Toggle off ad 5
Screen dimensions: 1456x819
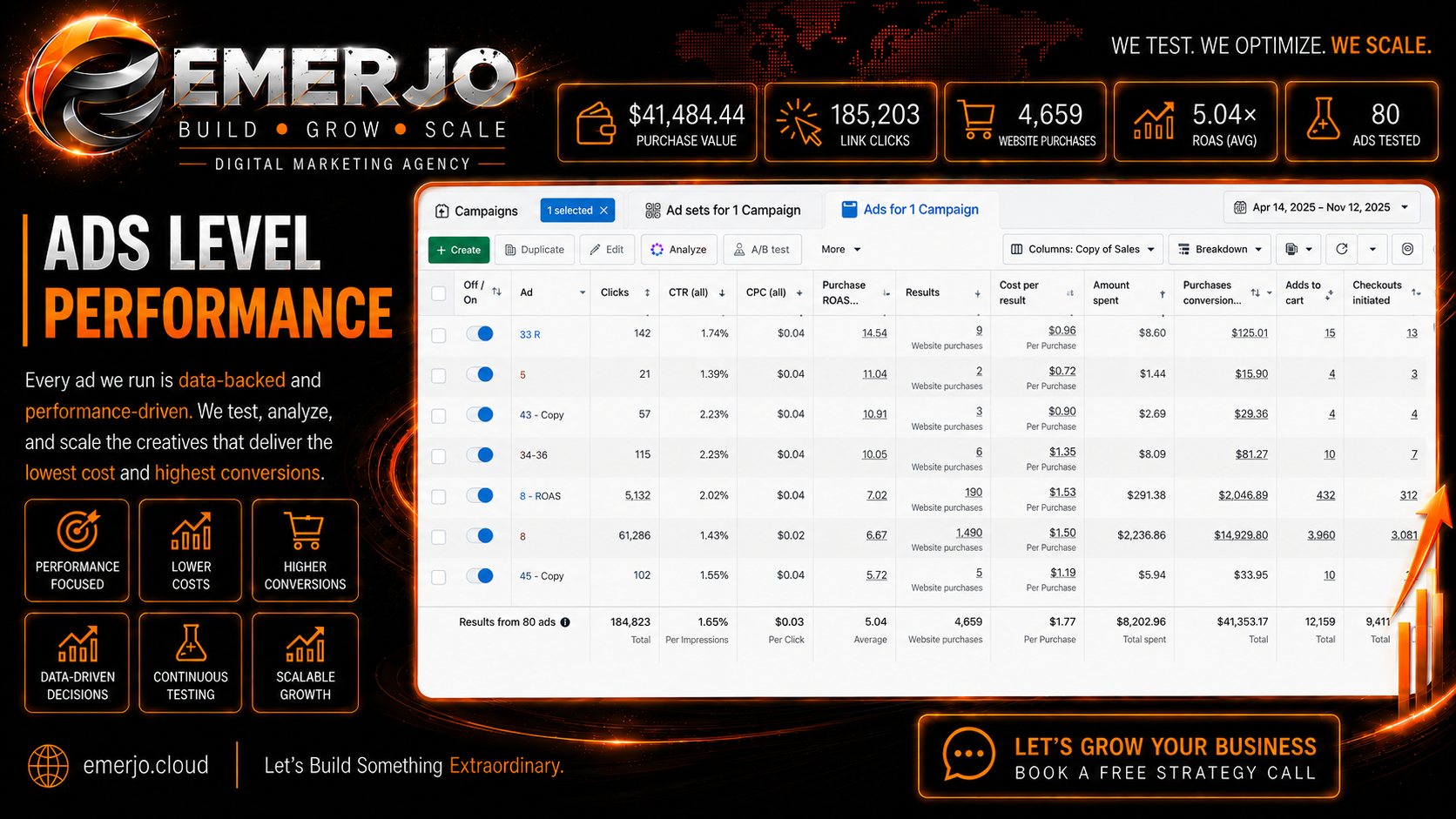point(480,374)
